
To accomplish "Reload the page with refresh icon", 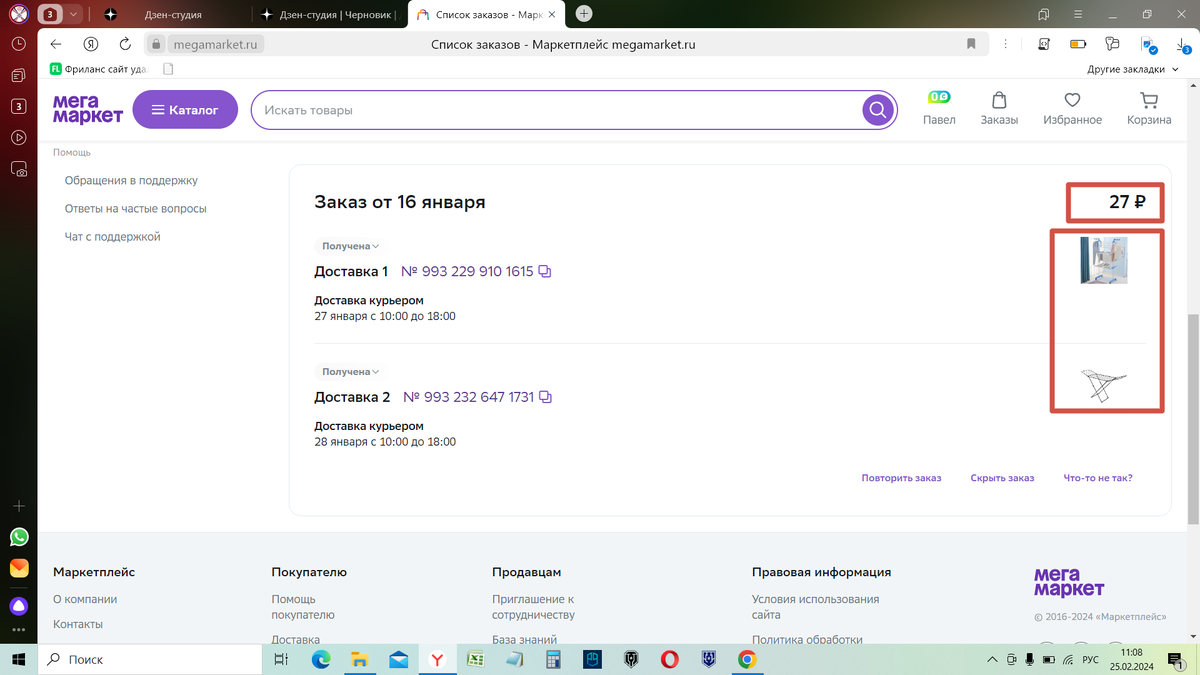I will tap(124, 44).
